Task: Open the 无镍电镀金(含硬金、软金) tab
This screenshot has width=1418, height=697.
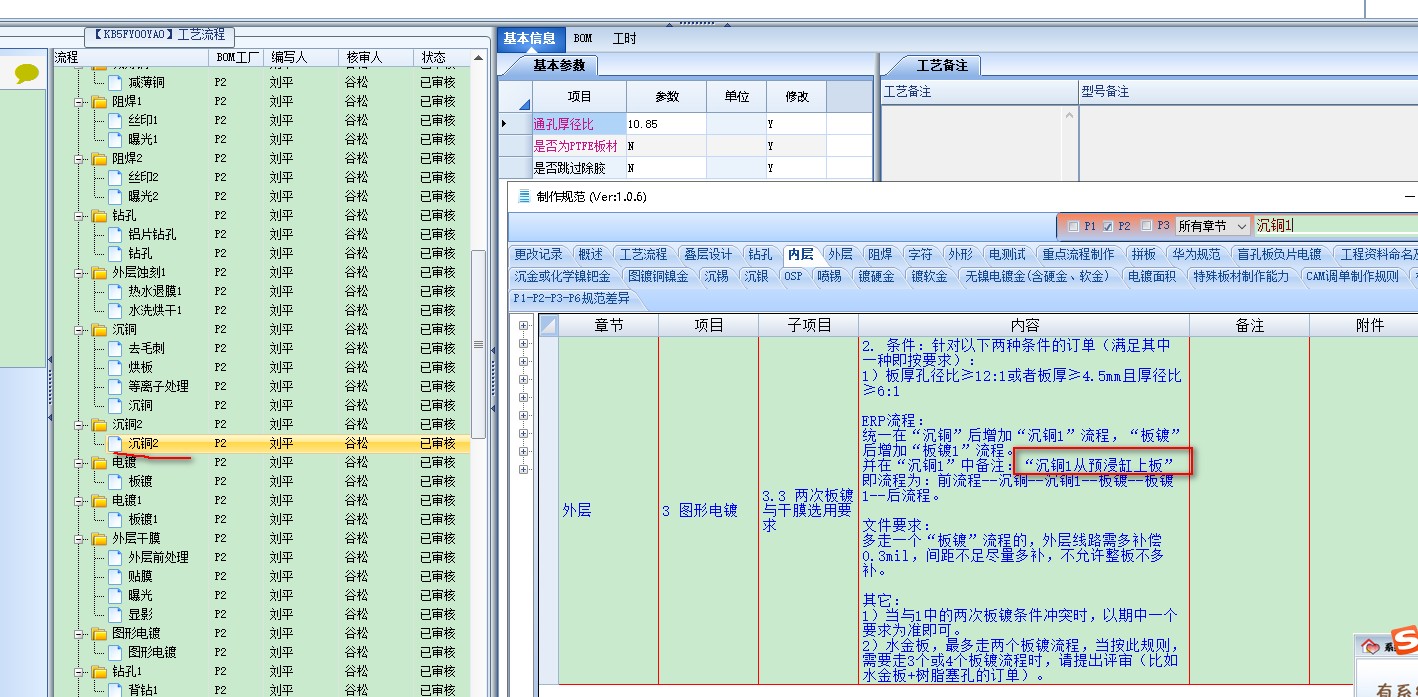Action: tap(1037, 276)
